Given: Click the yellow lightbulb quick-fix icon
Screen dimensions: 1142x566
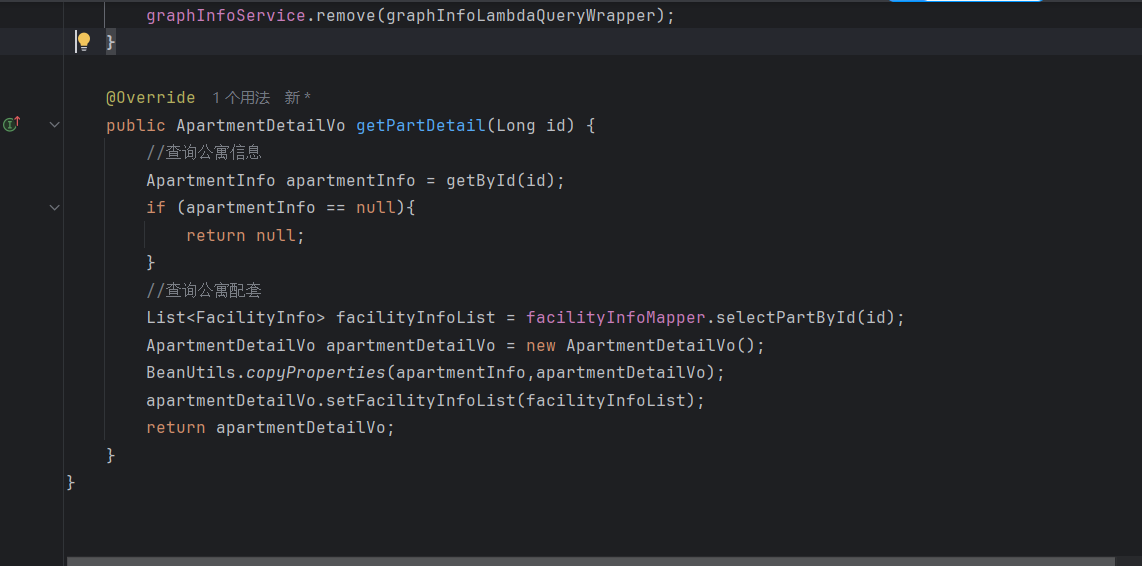Looking at the screenshot, I should pos(84,42).
